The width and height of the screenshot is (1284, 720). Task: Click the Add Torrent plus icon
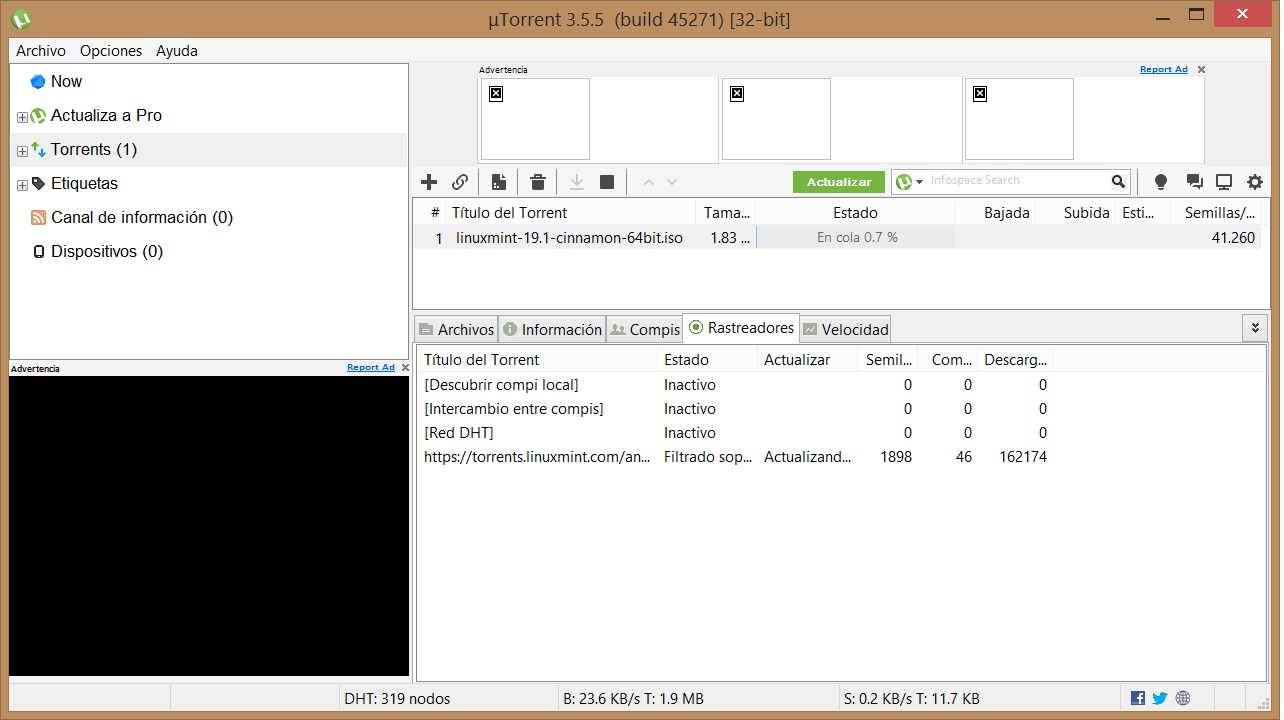429,182
